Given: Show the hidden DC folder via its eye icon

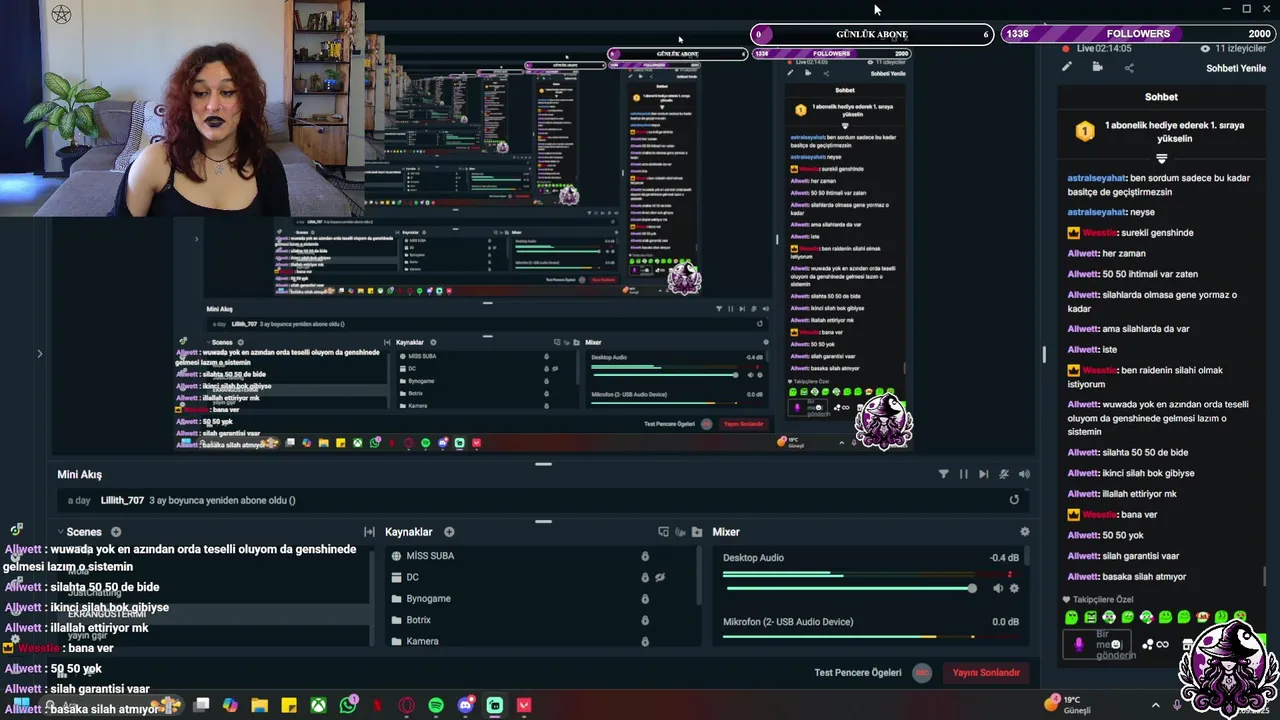Looking at the screenshot, I should pos(660,577).
